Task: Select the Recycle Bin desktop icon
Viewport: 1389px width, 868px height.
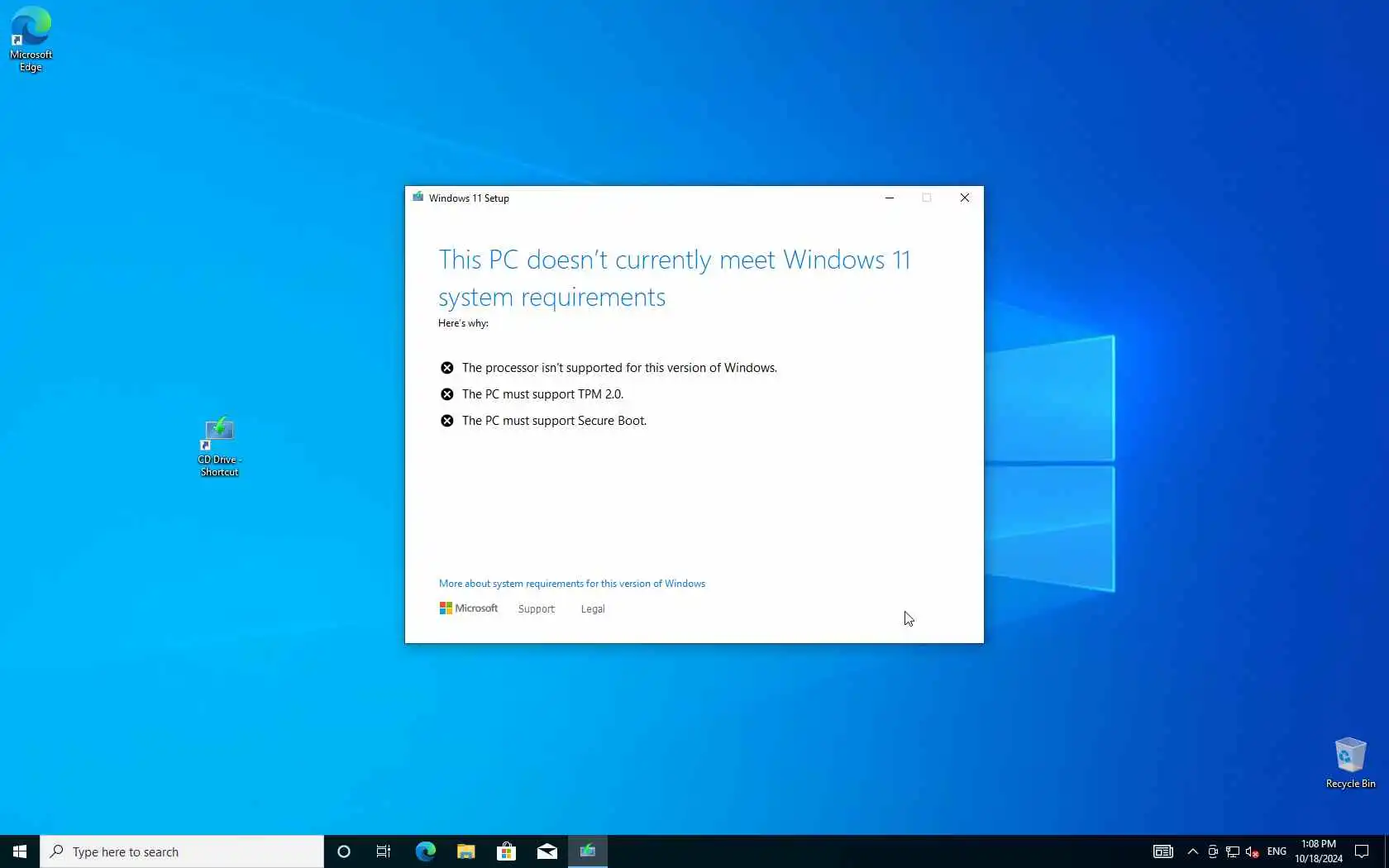Action: point(1350,763)
